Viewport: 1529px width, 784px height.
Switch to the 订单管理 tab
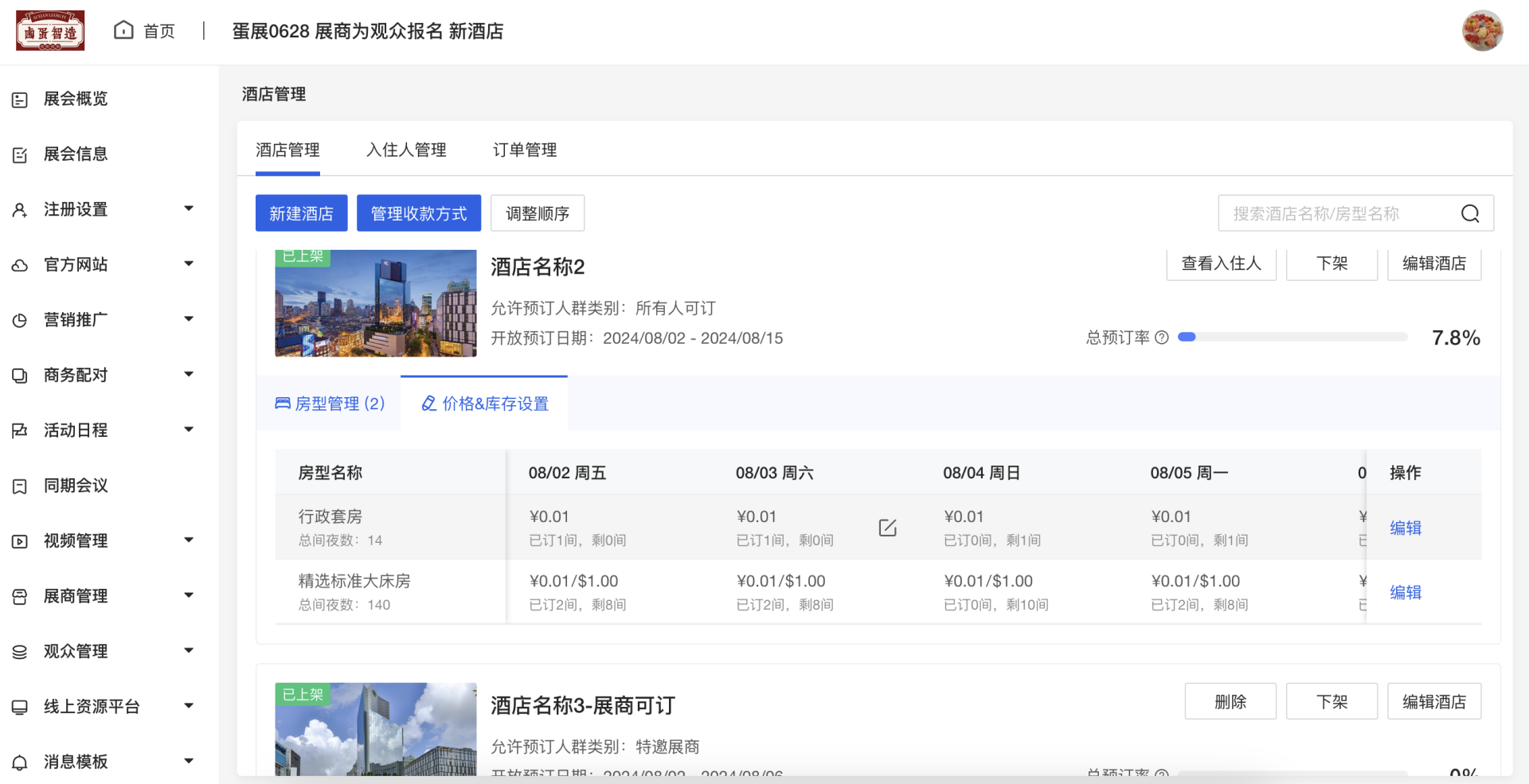(x=525, y=150)
